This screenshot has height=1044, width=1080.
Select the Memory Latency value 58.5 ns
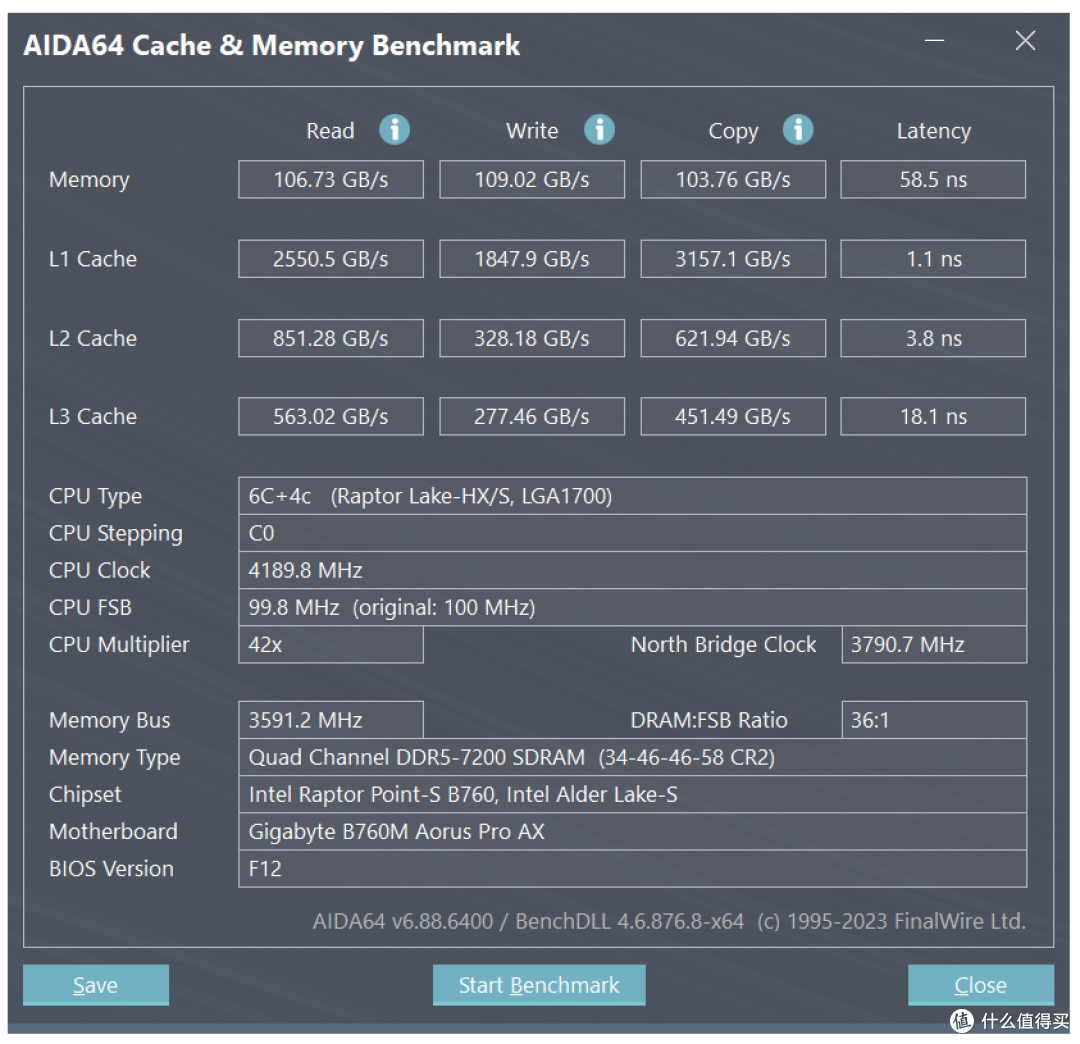coord(933,180)
